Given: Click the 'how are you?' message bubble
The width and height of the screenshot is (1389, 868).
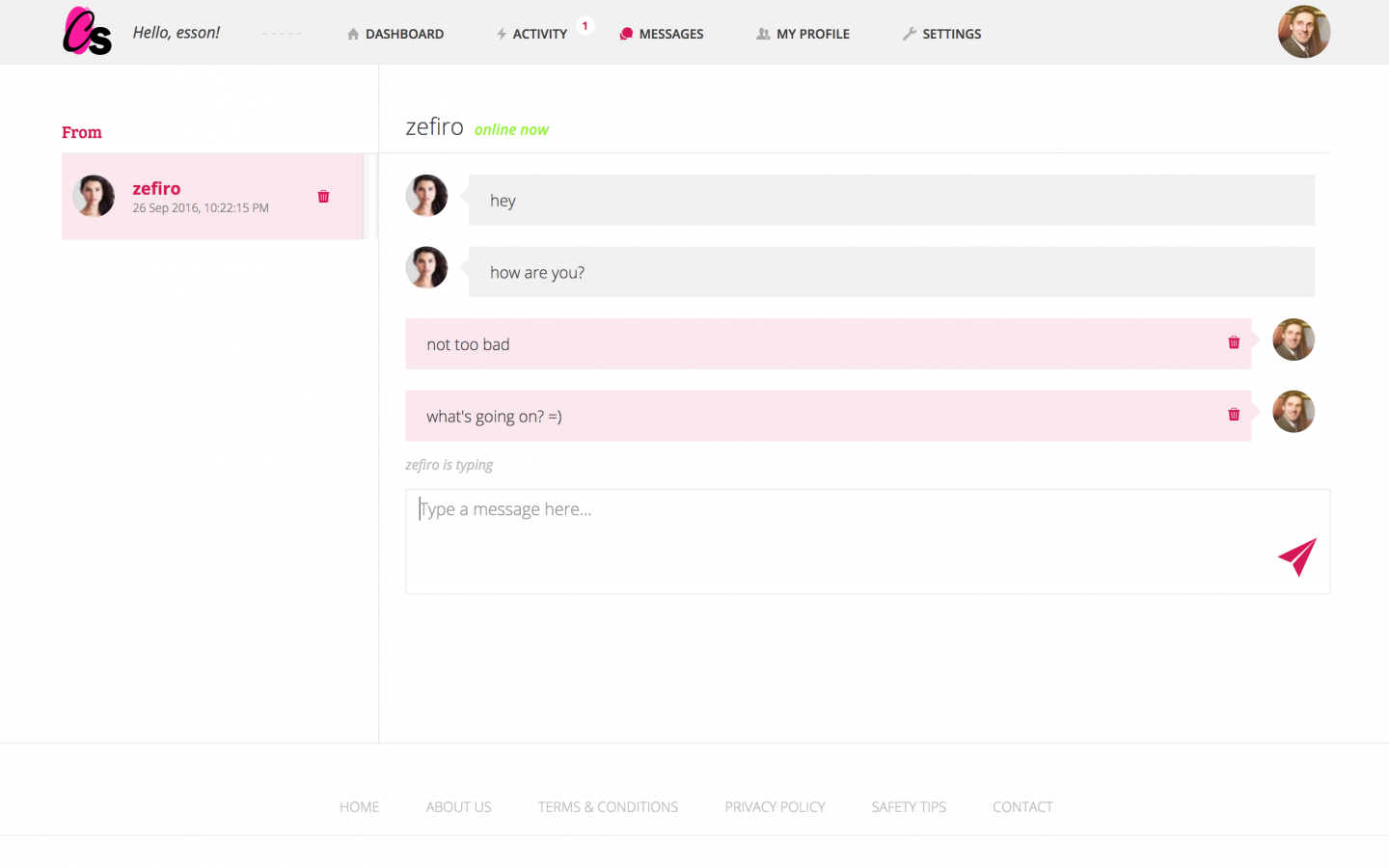Looking at the screenshot, I should [891, 272].
